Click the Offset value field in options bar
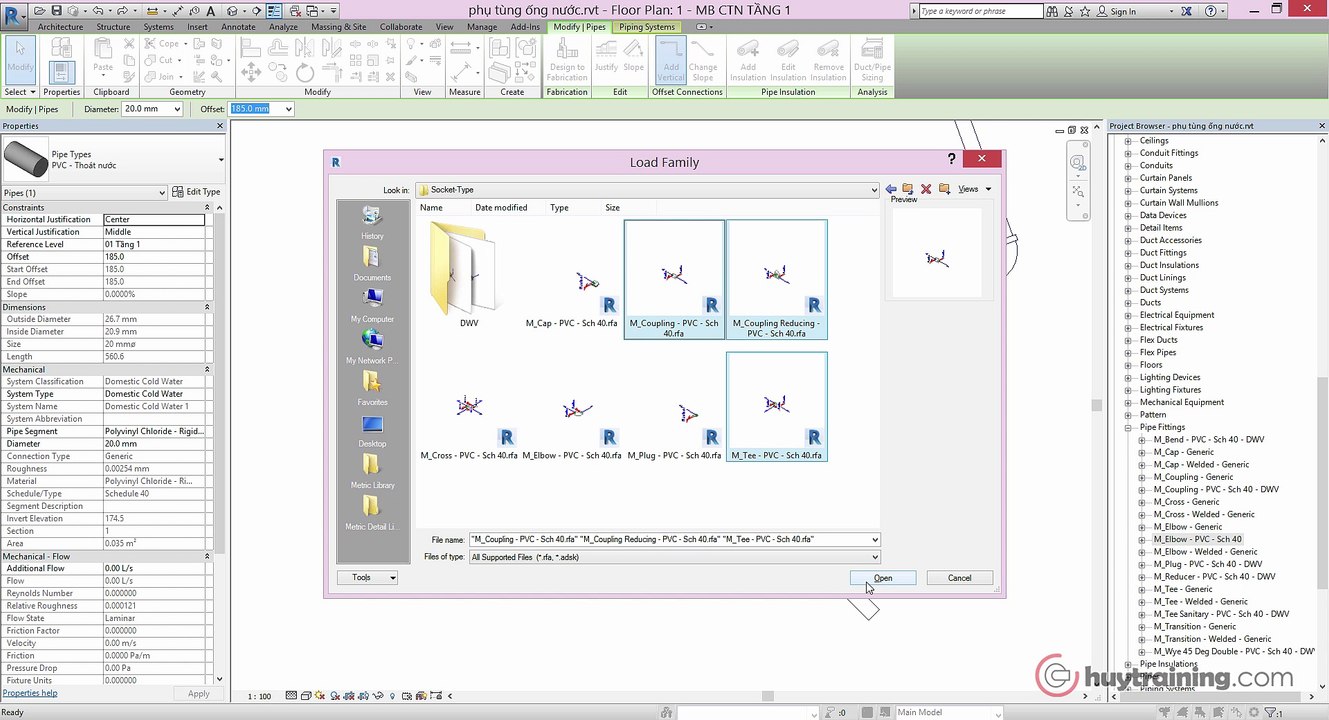 click(254, 109)
